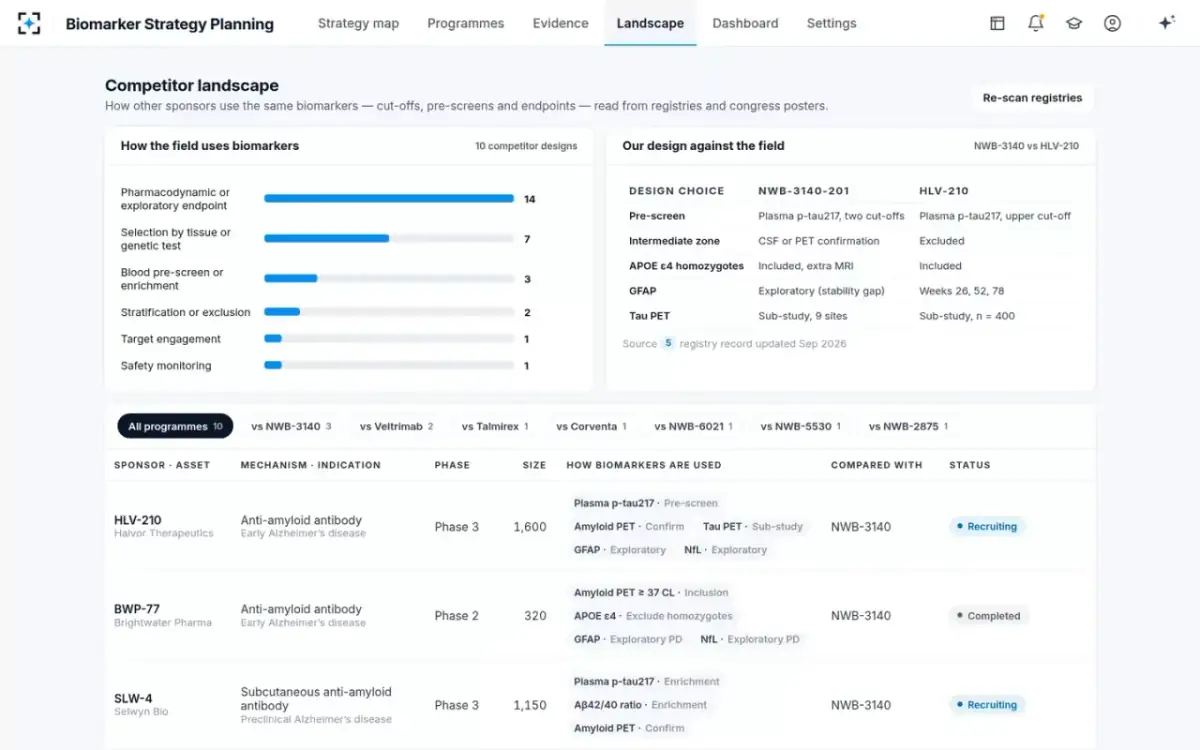Image resolution: width=1200 pixels, height=750 pixels.
Task: Sort by Phase column header
Action: [x=452, y=465]
